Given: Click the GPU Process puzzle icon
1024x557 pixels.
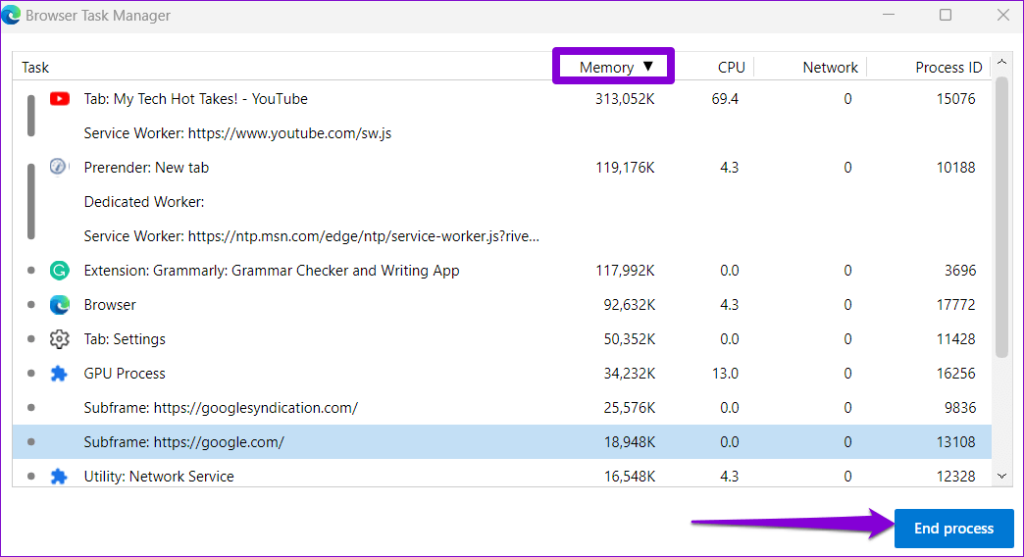Looking at the screenshot, I should 59,374.
